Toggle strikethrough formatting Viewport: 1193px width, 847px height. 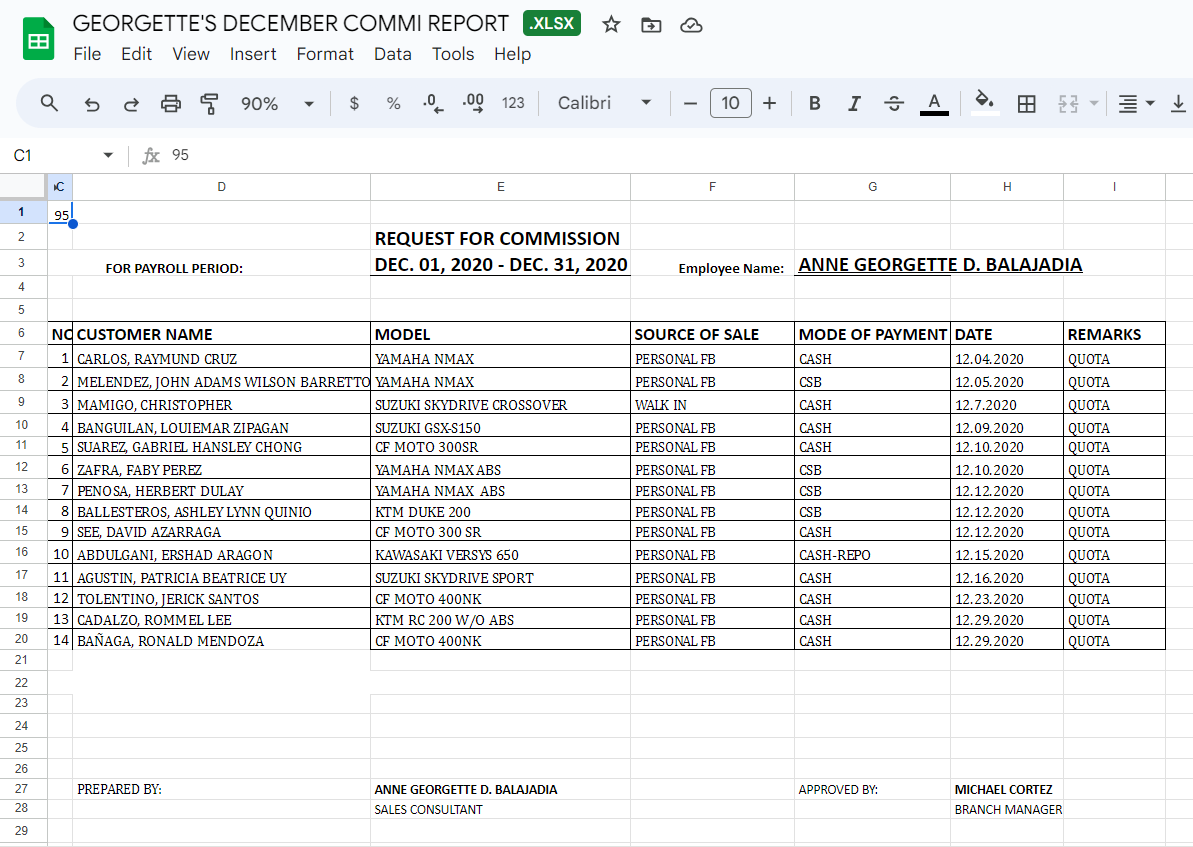pos(894,103)
